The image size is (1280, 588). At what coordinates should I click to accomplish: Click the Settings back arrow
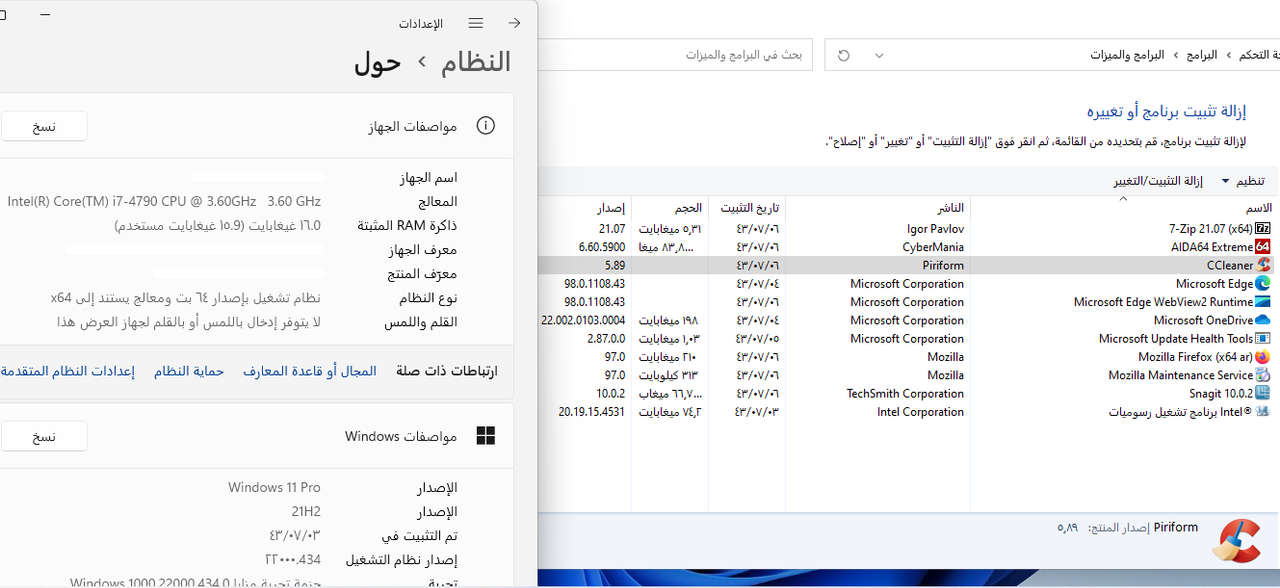[514, 23]
